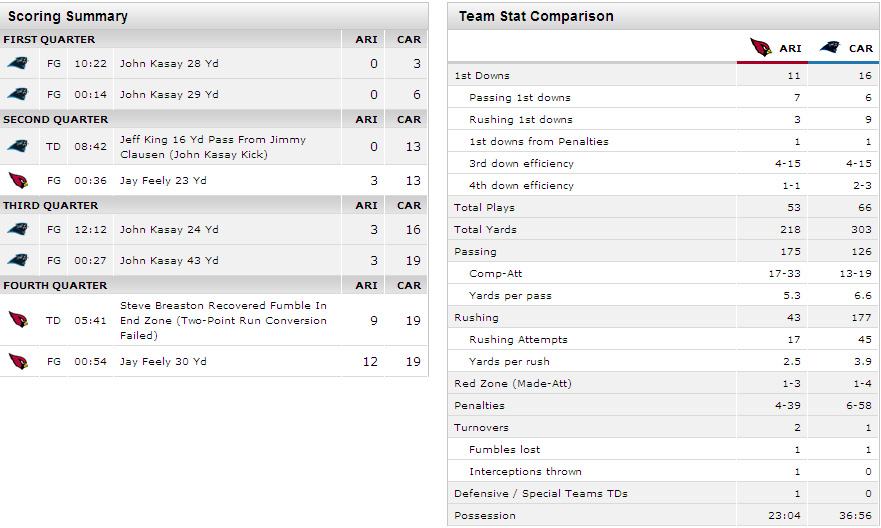Select the First Quarter section header
Image resolution: width=881 pixels, height=528 pixels.
(49, 39)
